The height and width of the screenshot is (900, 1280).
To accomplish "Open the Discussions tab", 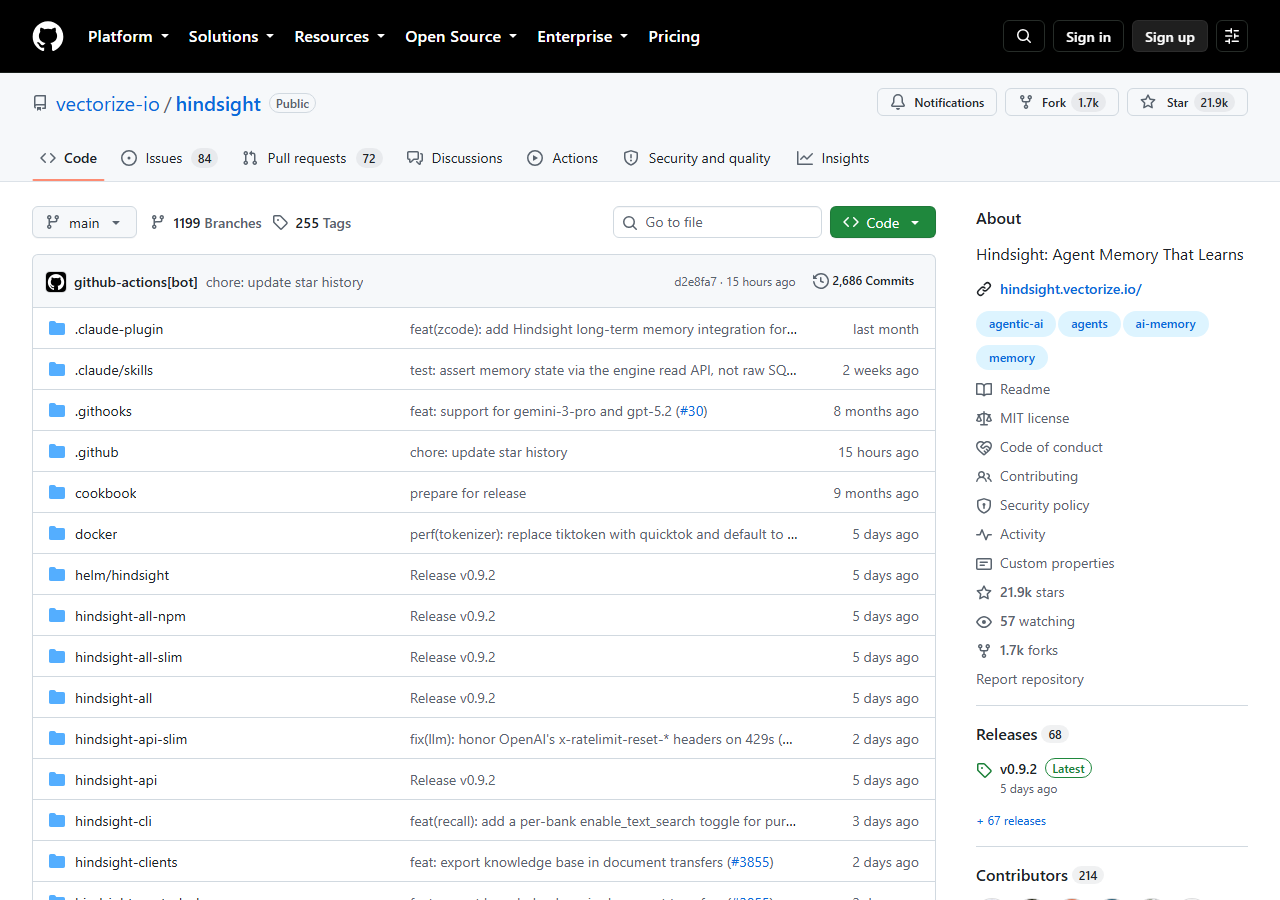I will [x=454, y=158].
